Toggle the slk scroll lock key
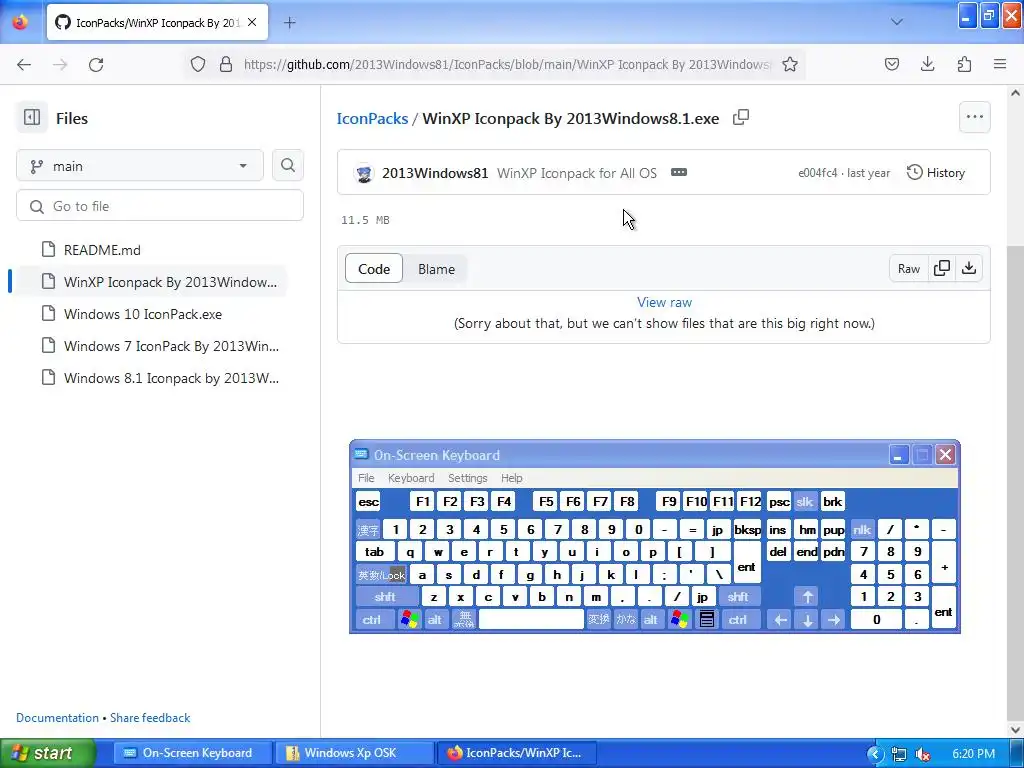The image size is (1024, 768). pyautogui.click(x=805, y=502)
